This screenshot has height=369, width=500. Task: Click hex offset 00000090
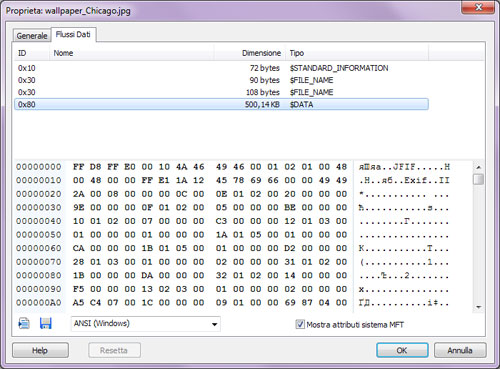(x=39, y=289)
